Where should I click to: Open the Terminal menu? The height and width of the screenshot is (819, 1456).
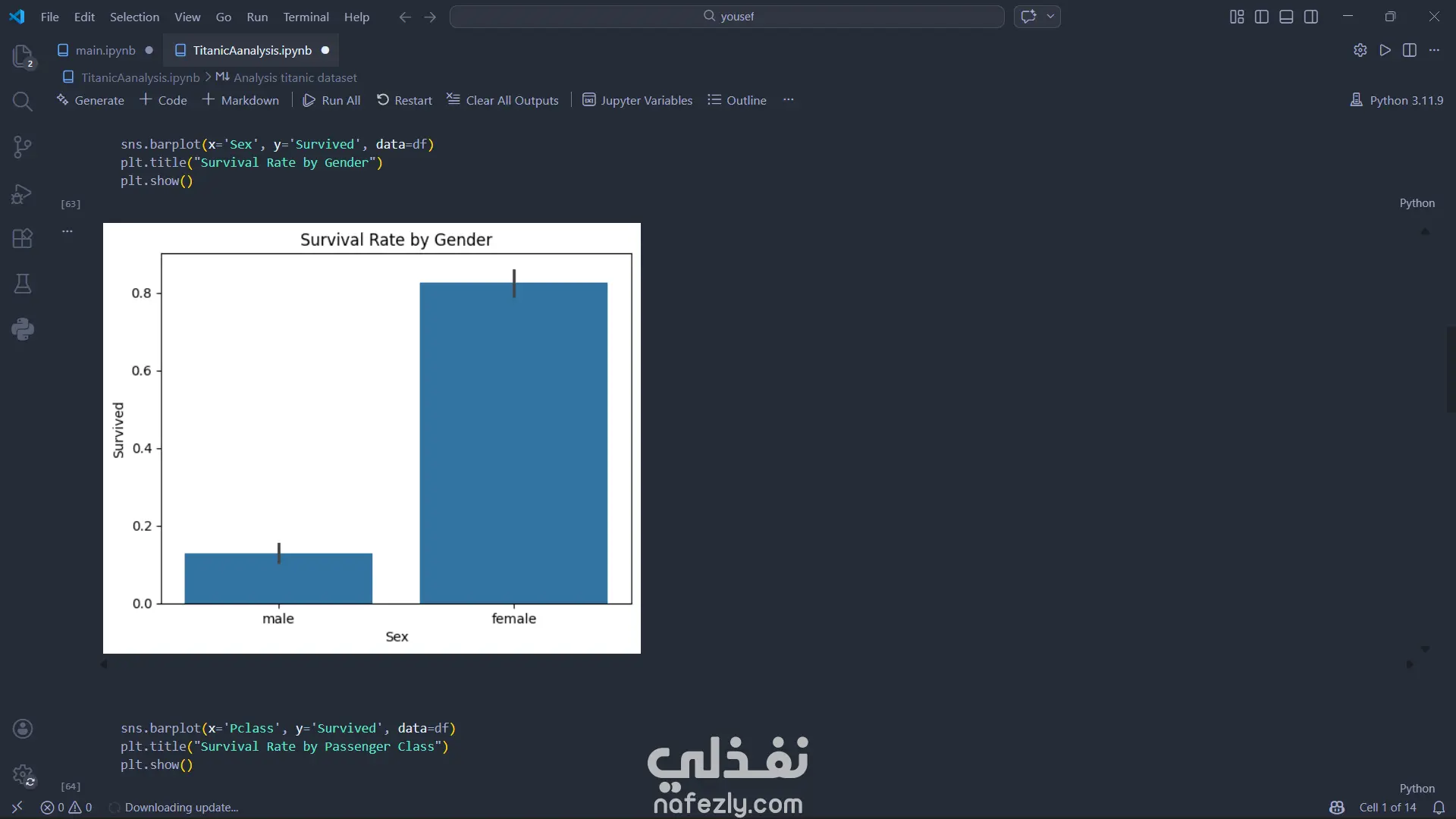tap(306, 17)
